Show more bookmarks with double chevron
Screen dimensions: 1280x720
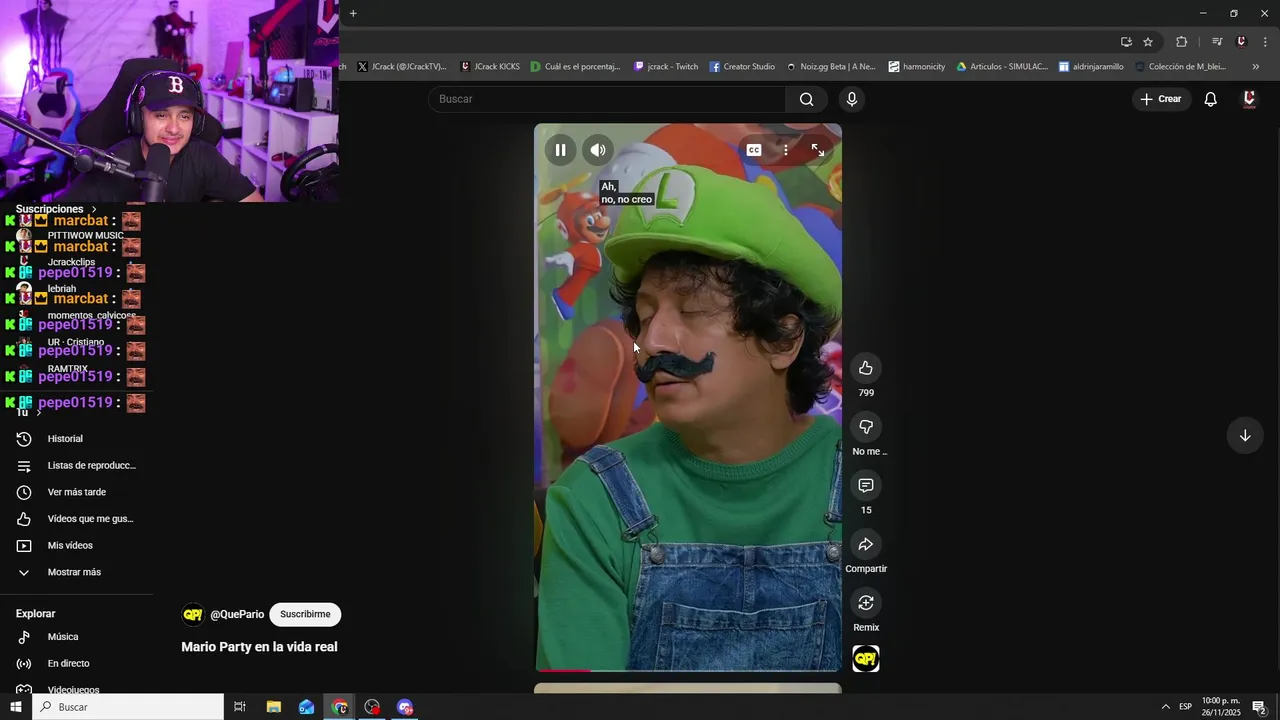coord(1256,67)
